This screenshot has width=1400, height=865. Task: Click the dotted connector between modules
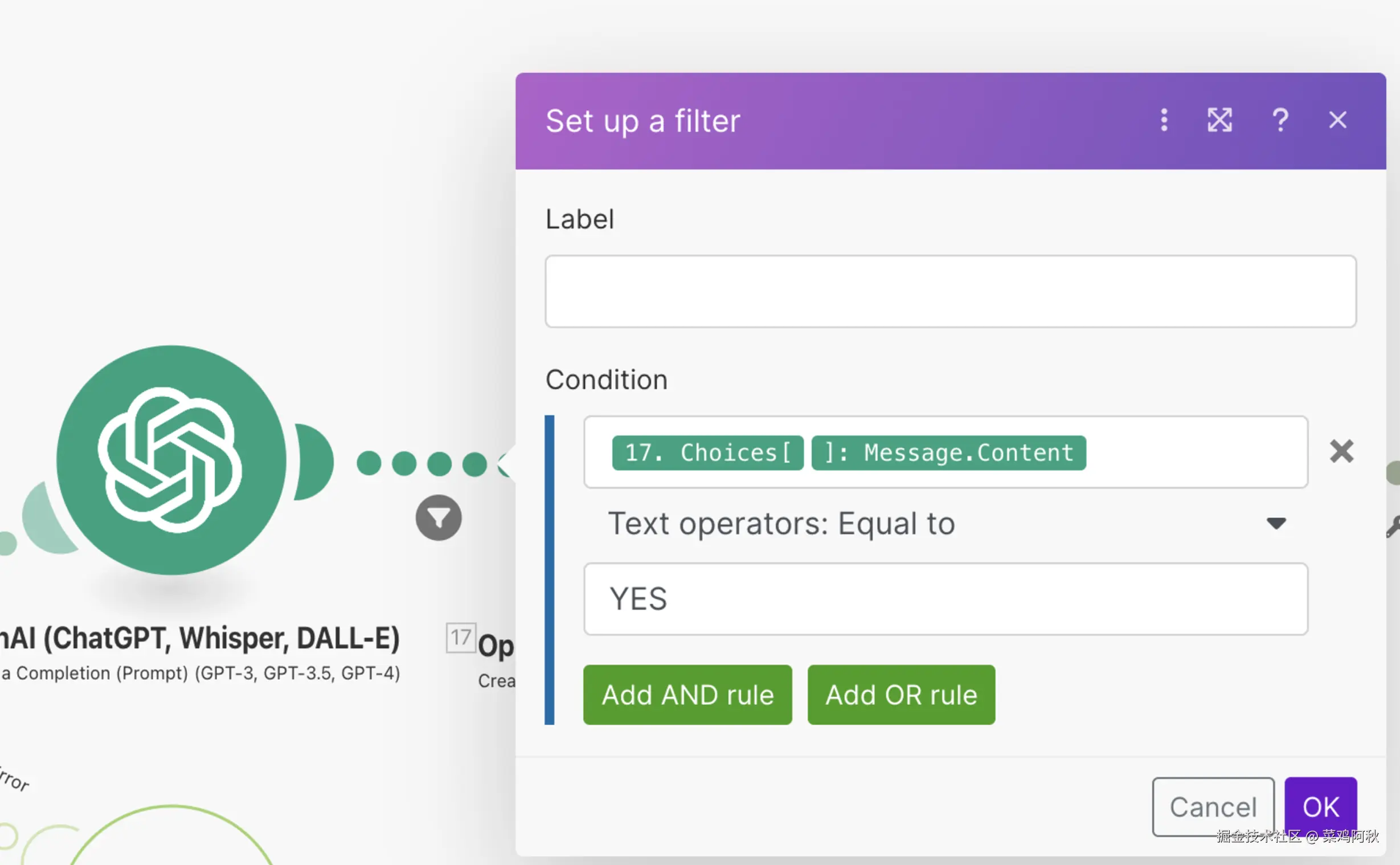pos(421,463)
